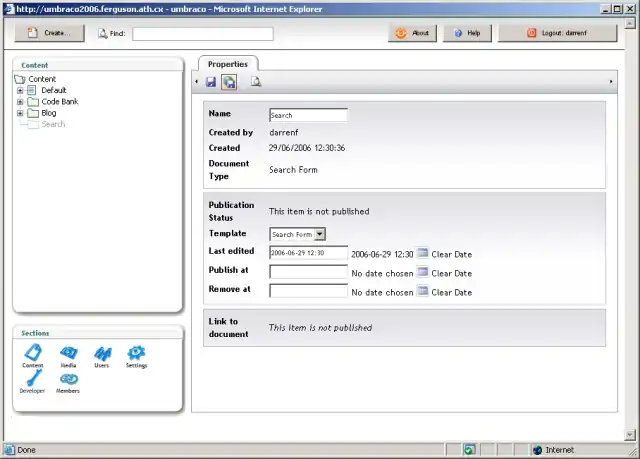The width and height of the screenshot is (640, 459).
Task: Open the Media section
Action: tap(68, 353)
